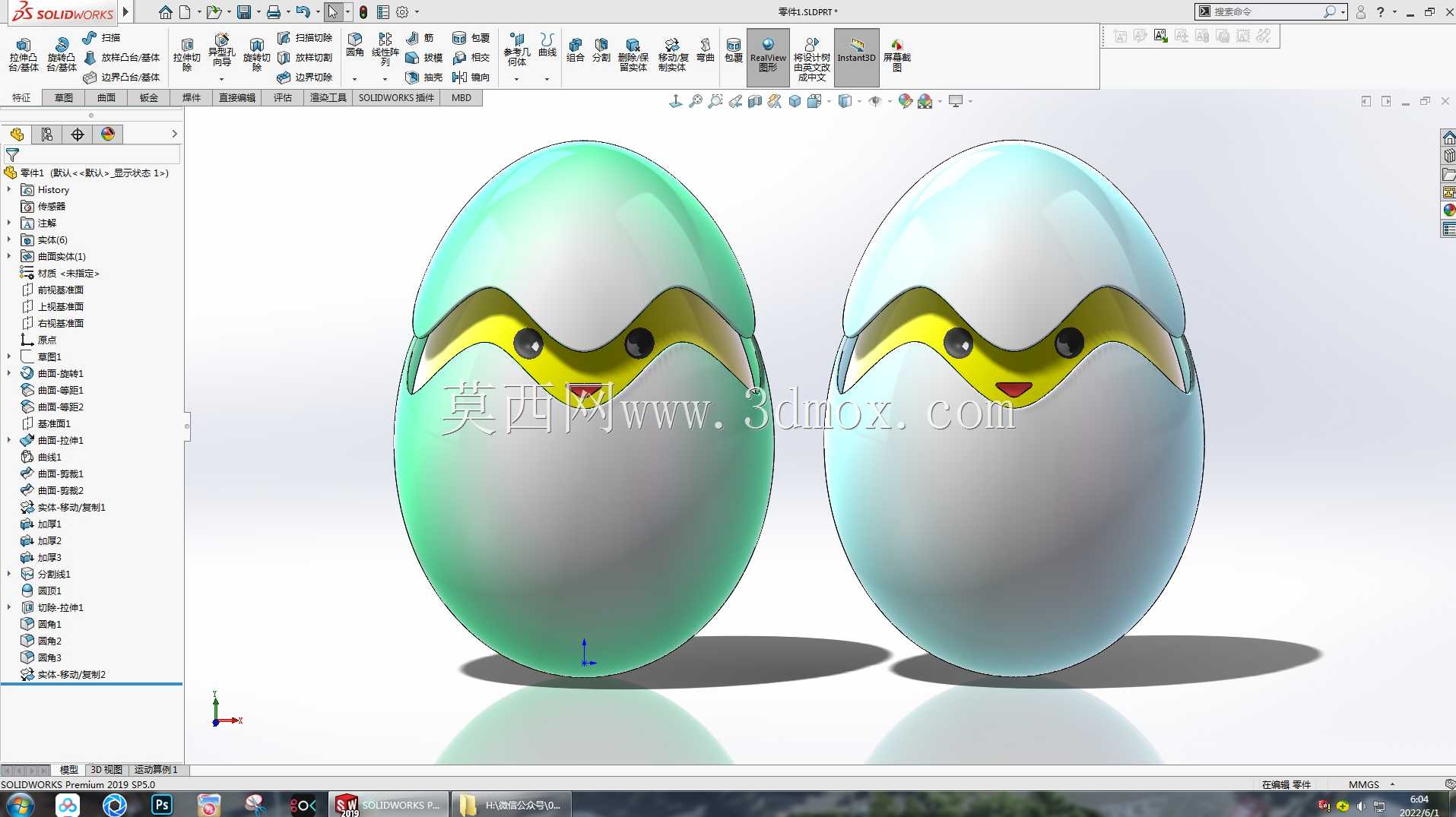Open Reference Geometry (参考几何体) tool

pos(517,49)
